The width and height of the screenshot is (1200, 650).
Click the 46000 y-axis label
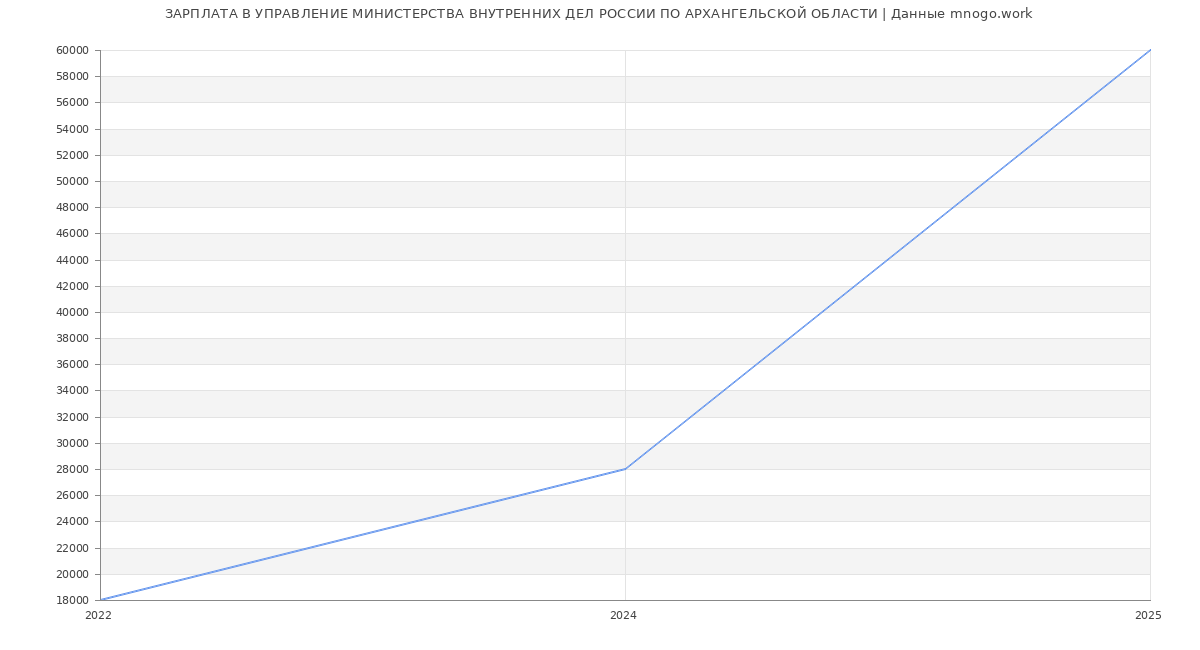click(72, 234)
